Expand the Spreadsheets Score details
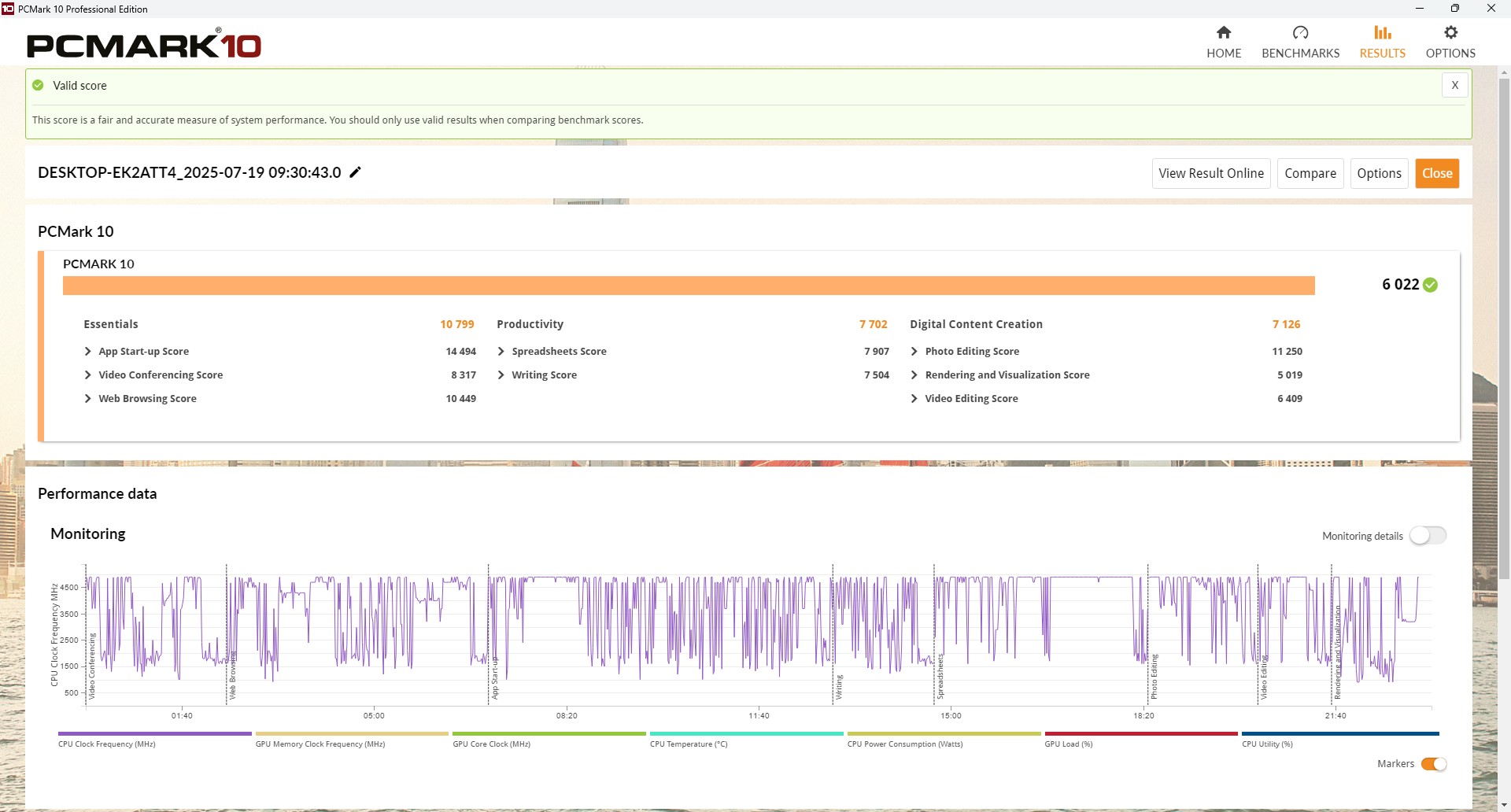 pos(501,352)
